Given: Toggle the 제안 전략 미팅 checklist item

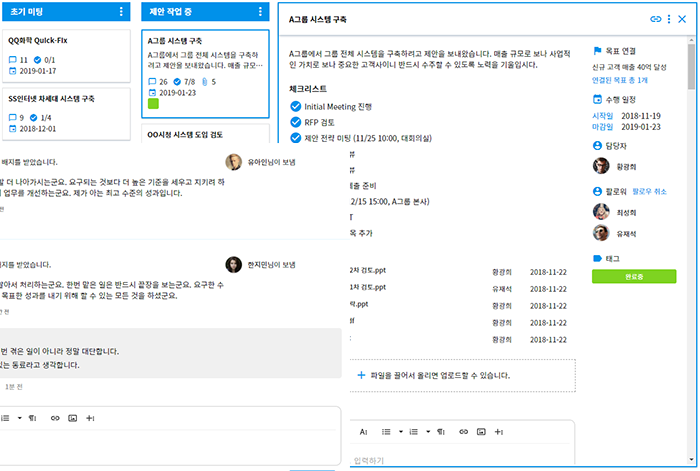Looking at the screenshot, I should point(295,138).
